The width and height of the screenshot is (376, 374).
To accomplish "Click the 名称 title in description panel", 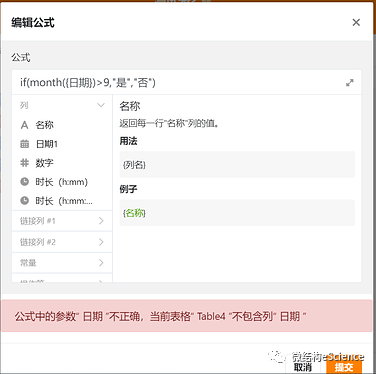I will (130, 106).
